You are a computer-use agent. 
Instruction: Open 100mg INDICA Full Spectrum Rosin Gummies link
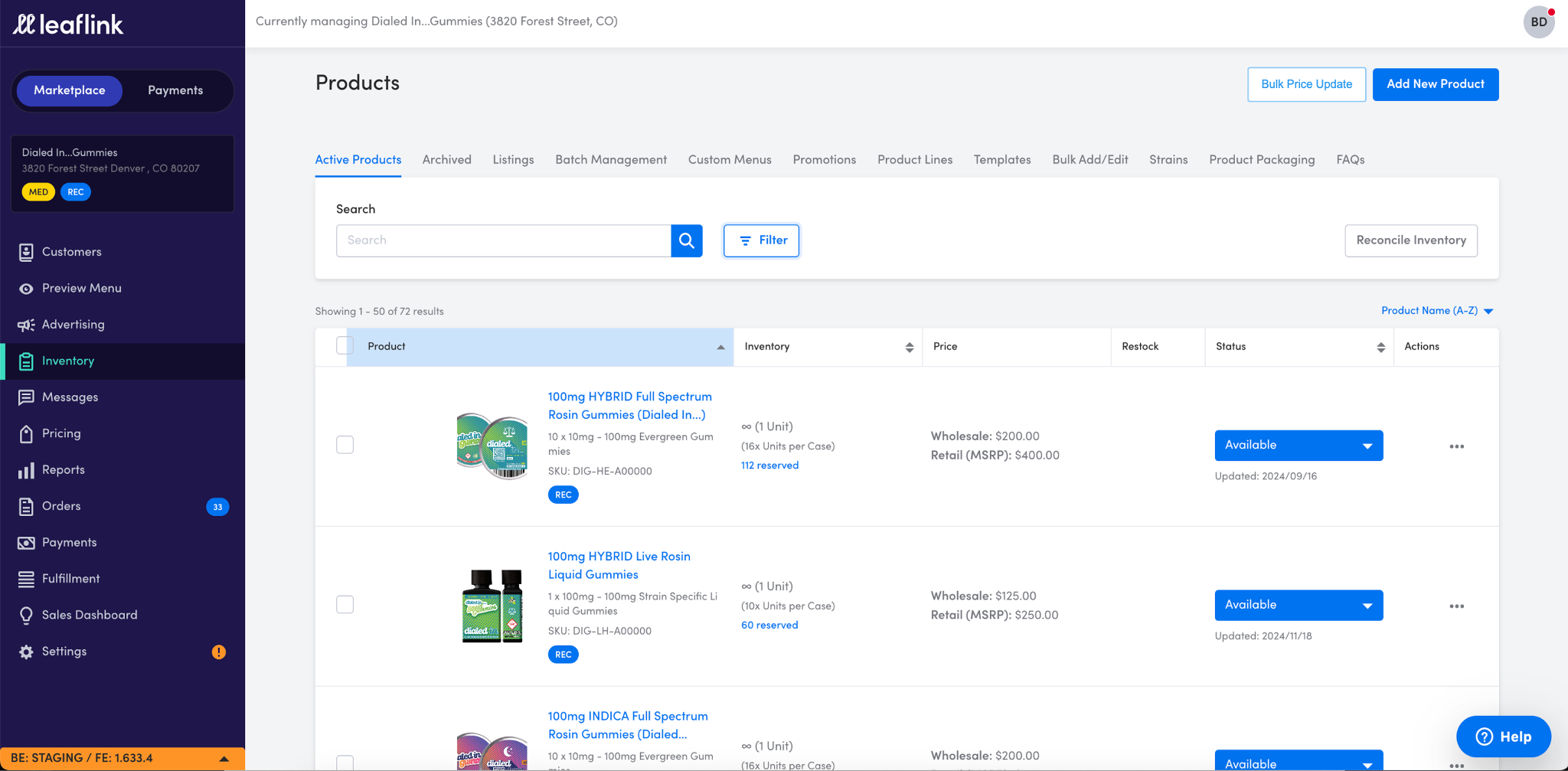(628, 725)
